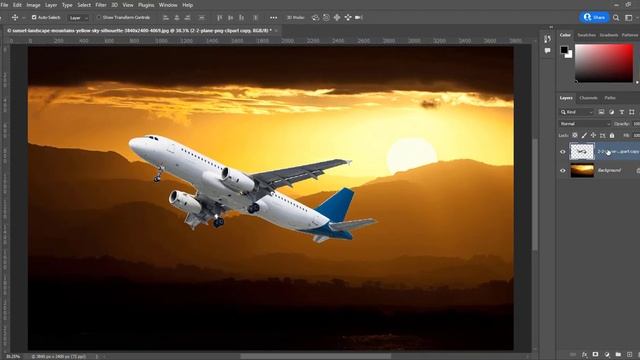Open the History panel icon in collapsed dock
Screen dimensions: 640x360
click(547, 39)
